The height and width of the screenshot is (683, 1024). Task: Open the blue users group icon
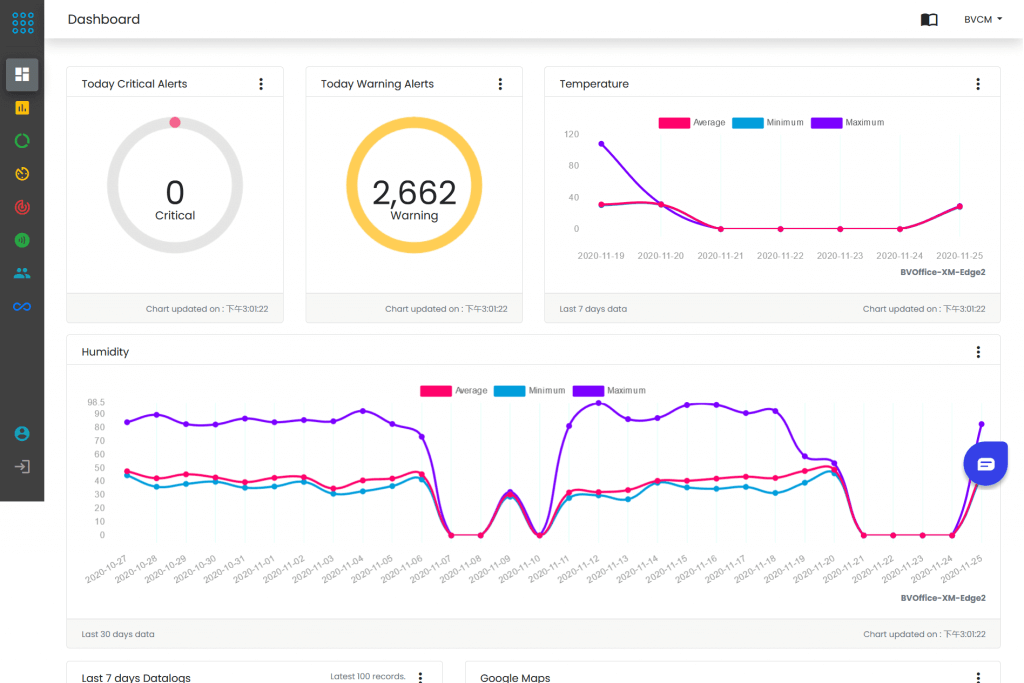pyautogui.click(x=22, y=273)
